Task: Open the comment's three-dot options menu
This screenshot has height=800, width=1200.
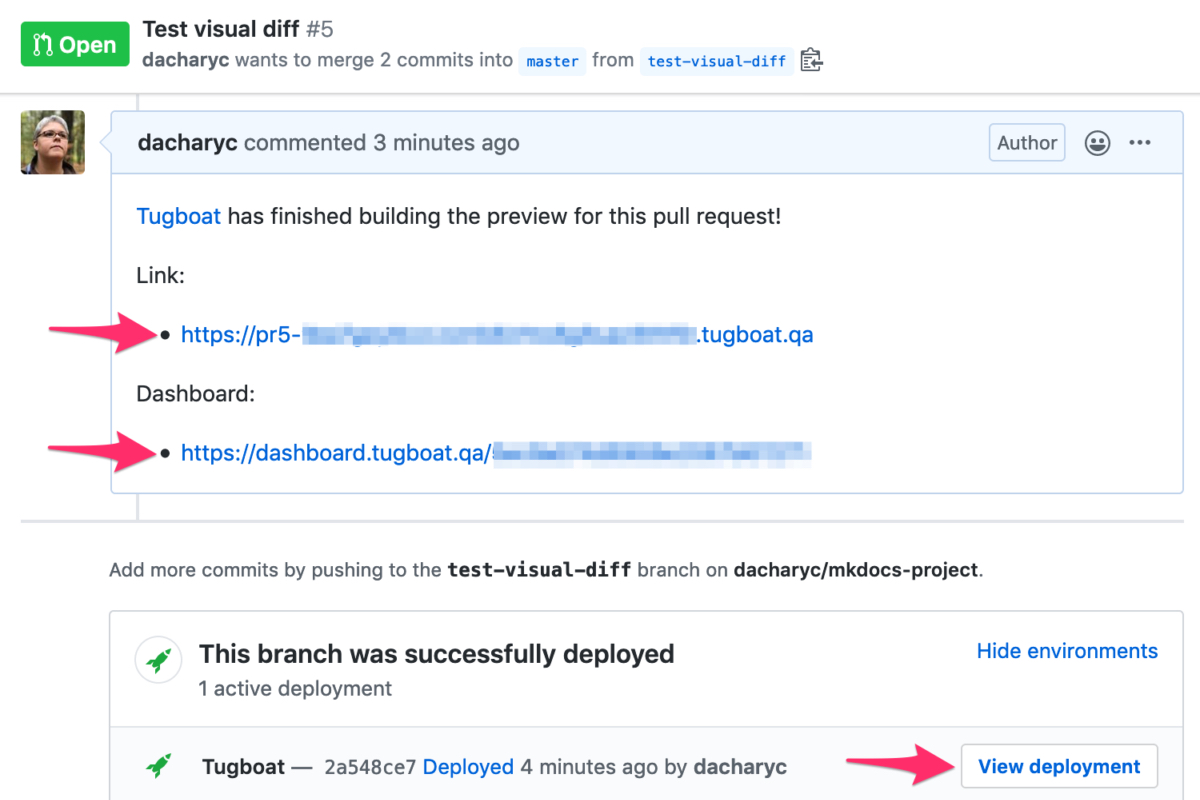Action: (x=1140, y=143)
